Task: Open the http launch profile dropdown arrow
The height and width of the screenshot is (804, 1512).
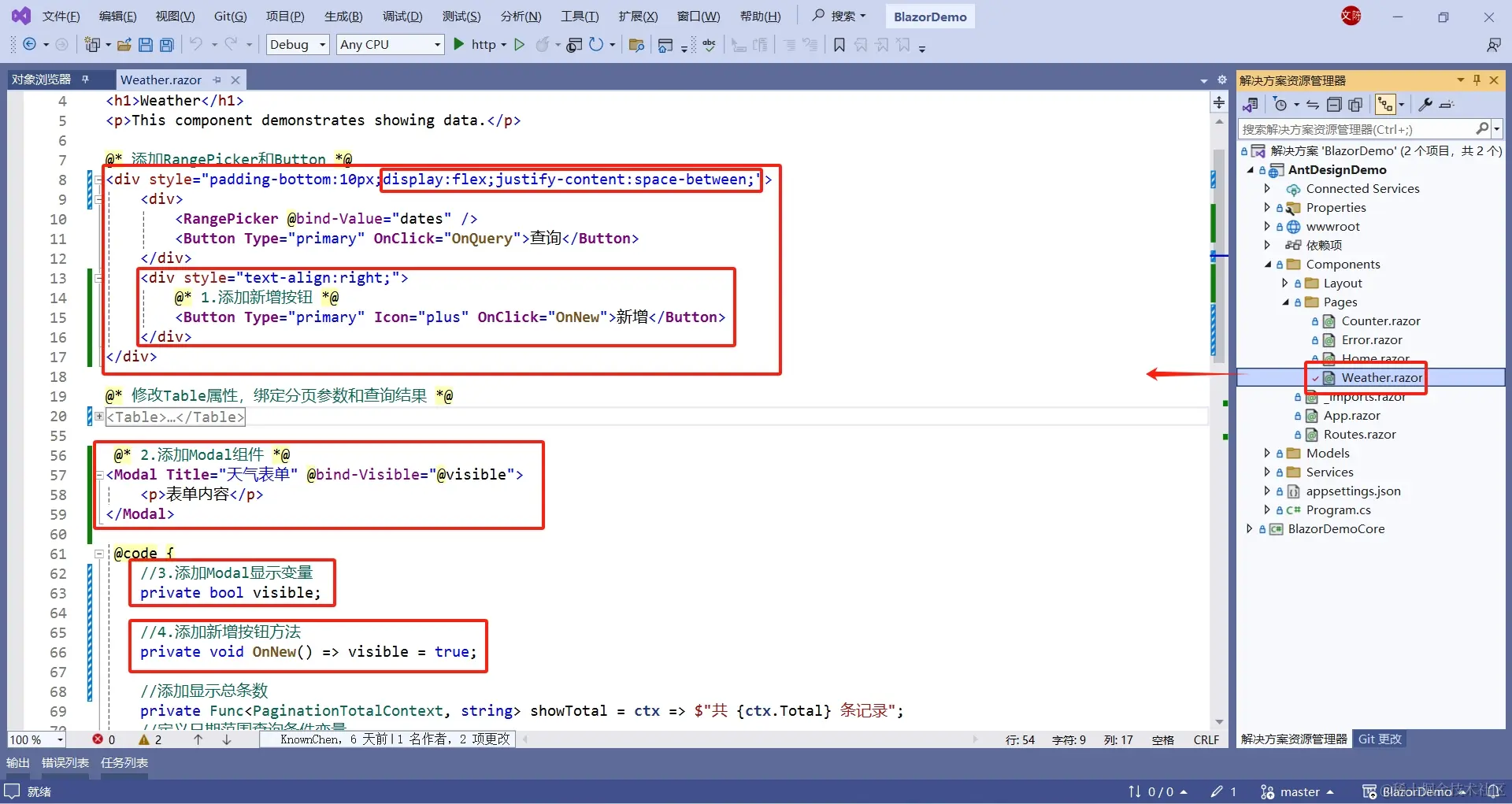Action: 503,45
